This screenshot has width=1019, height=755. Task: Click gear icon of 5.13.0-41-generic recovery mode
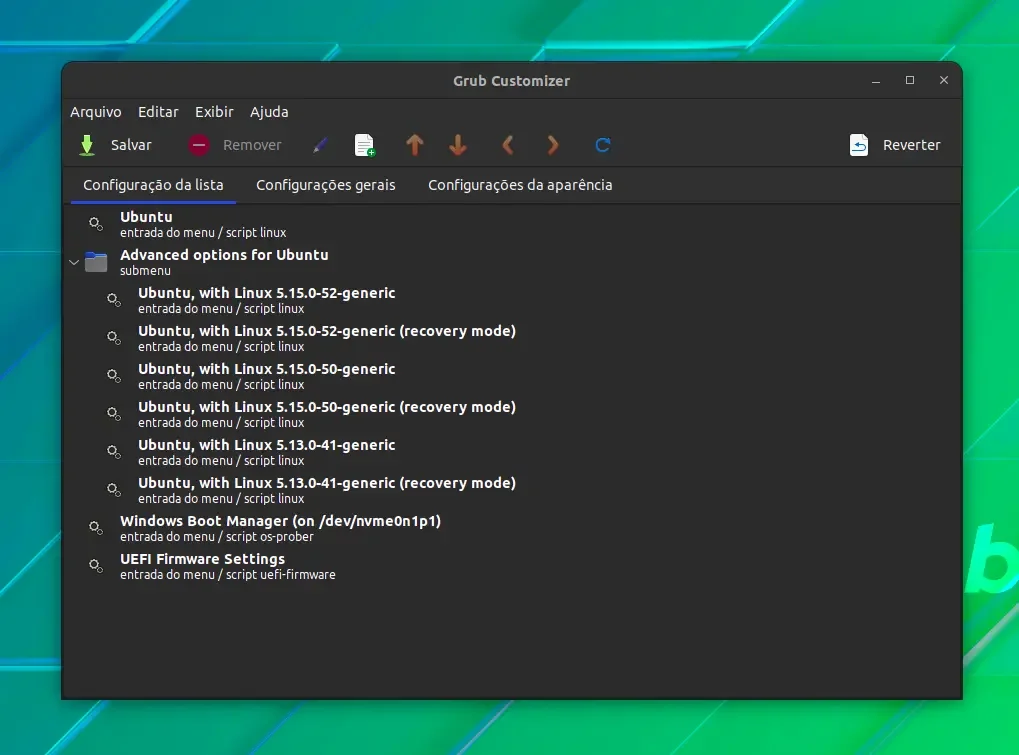coord(114,490)
